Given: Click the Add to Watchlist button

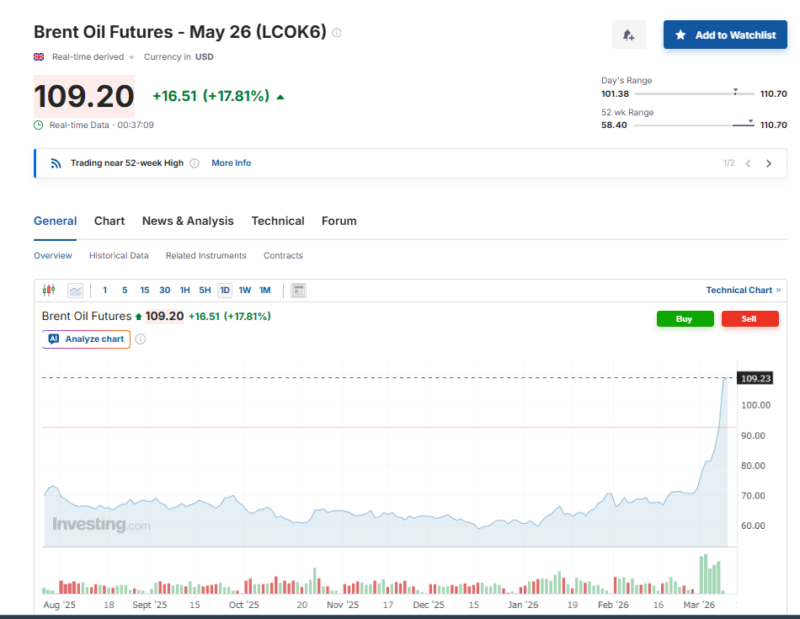Looking at the screenshot, I should point(725,35).
